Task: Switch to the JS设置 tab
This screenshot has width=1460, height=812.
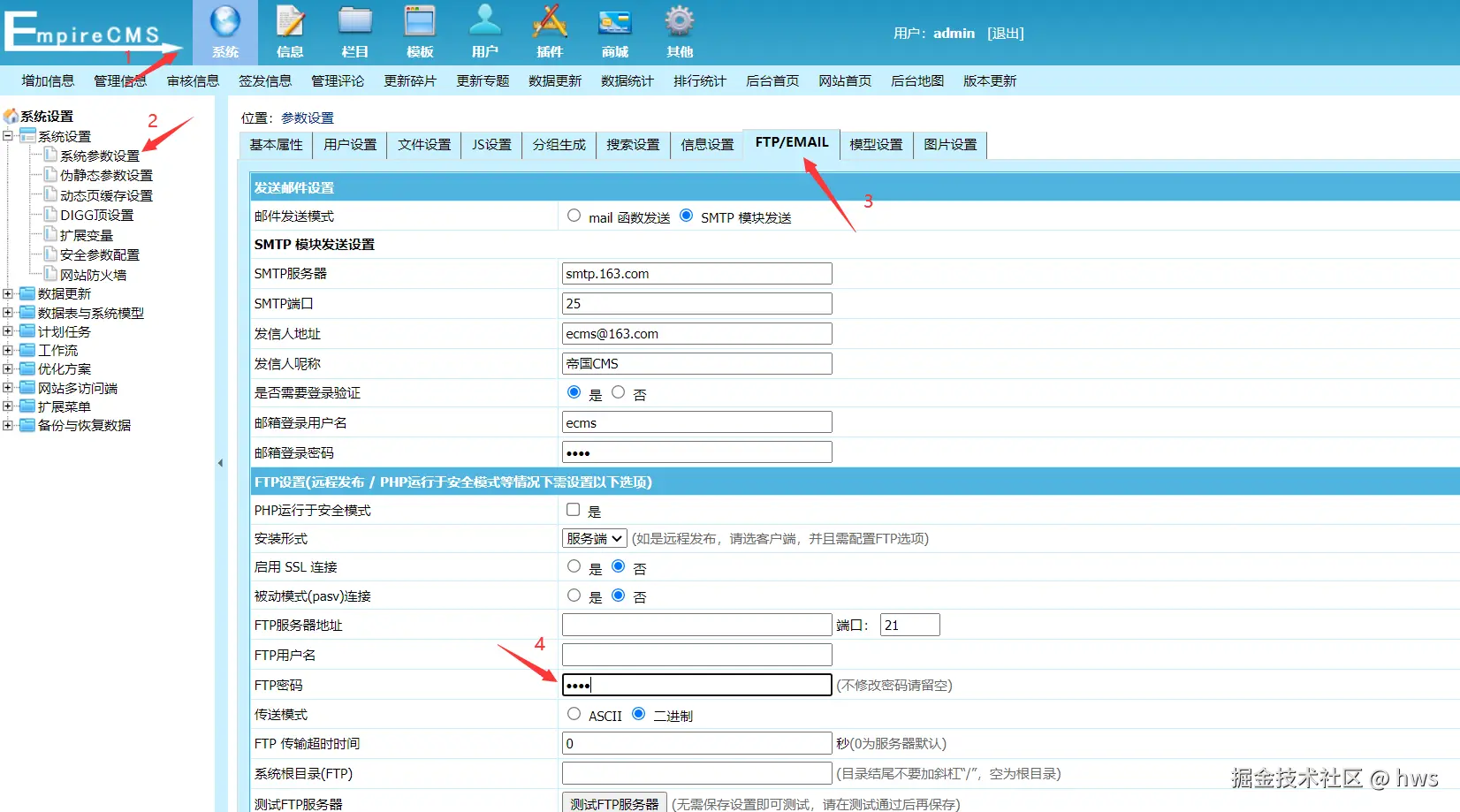Action: tap(491, 145)
